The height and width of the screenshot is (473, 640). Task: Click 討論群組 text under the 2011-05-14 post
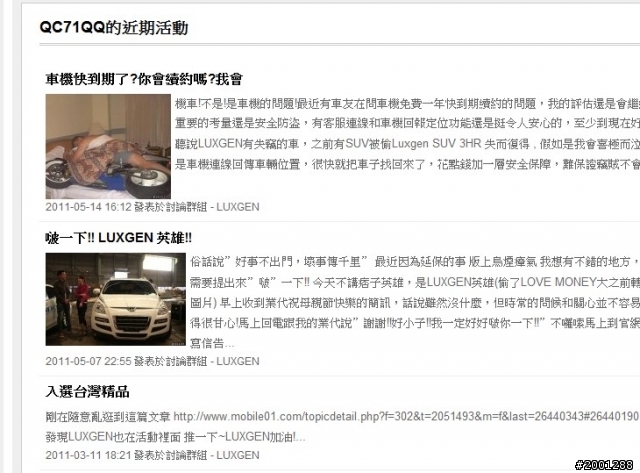click(191, 207)
